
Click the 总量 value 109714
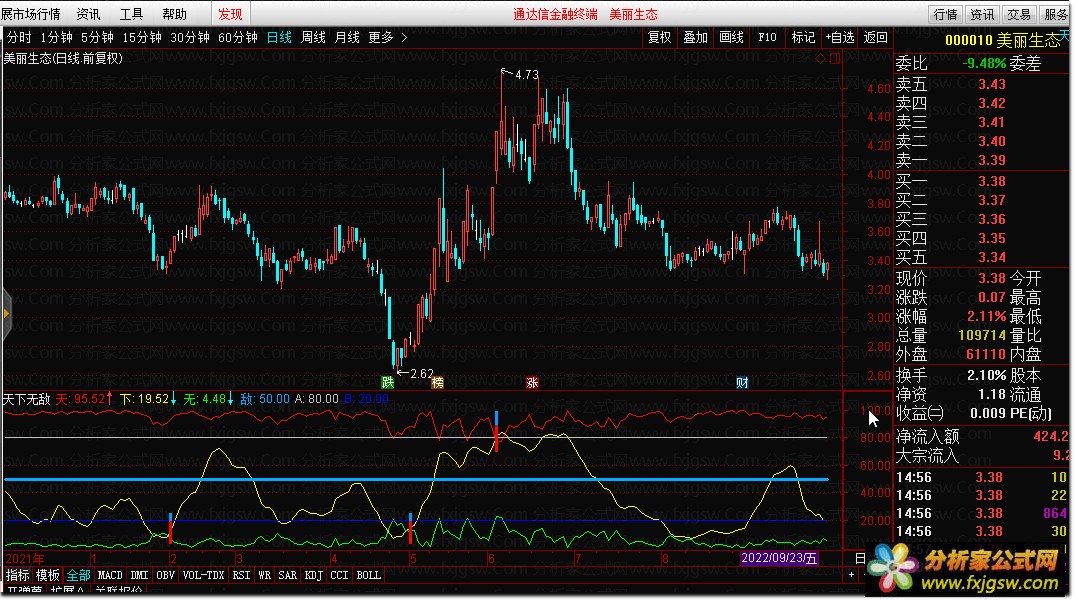(x=982, y=335)
